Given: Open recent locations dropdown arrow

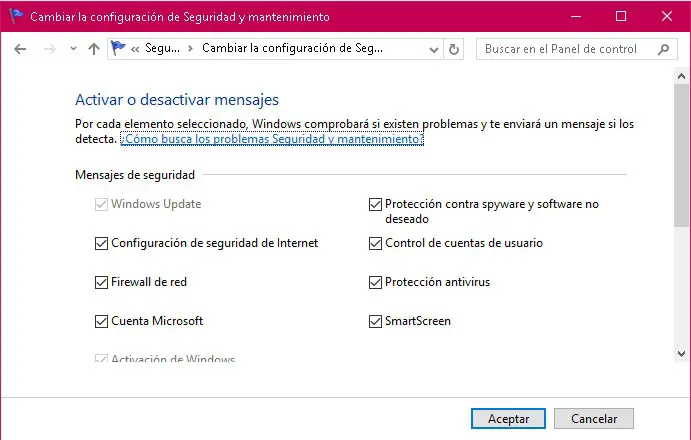Looking at the screenshot, I should pyautogui.click(x=73, y=49).
